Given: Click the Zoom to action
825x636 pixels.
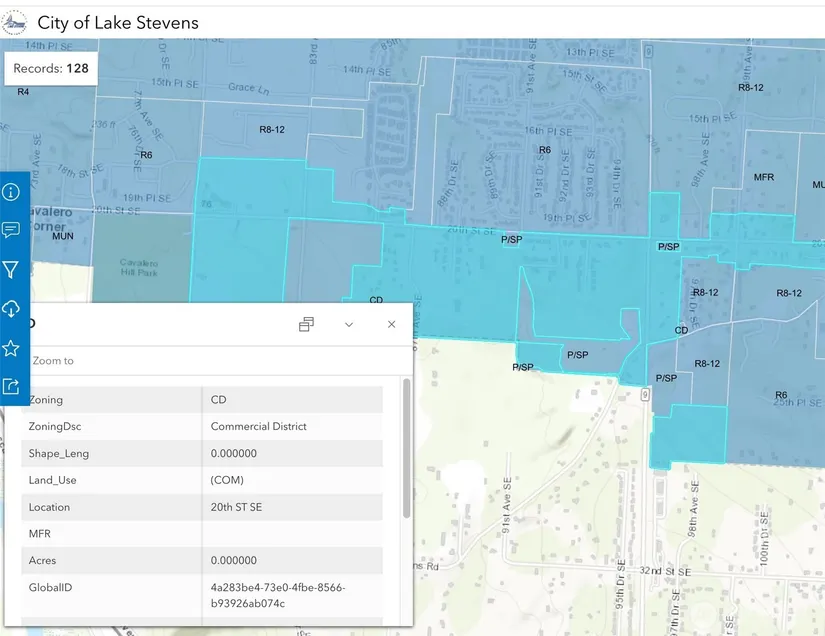Looking at the screenshot, I should [x=53, y=361].
